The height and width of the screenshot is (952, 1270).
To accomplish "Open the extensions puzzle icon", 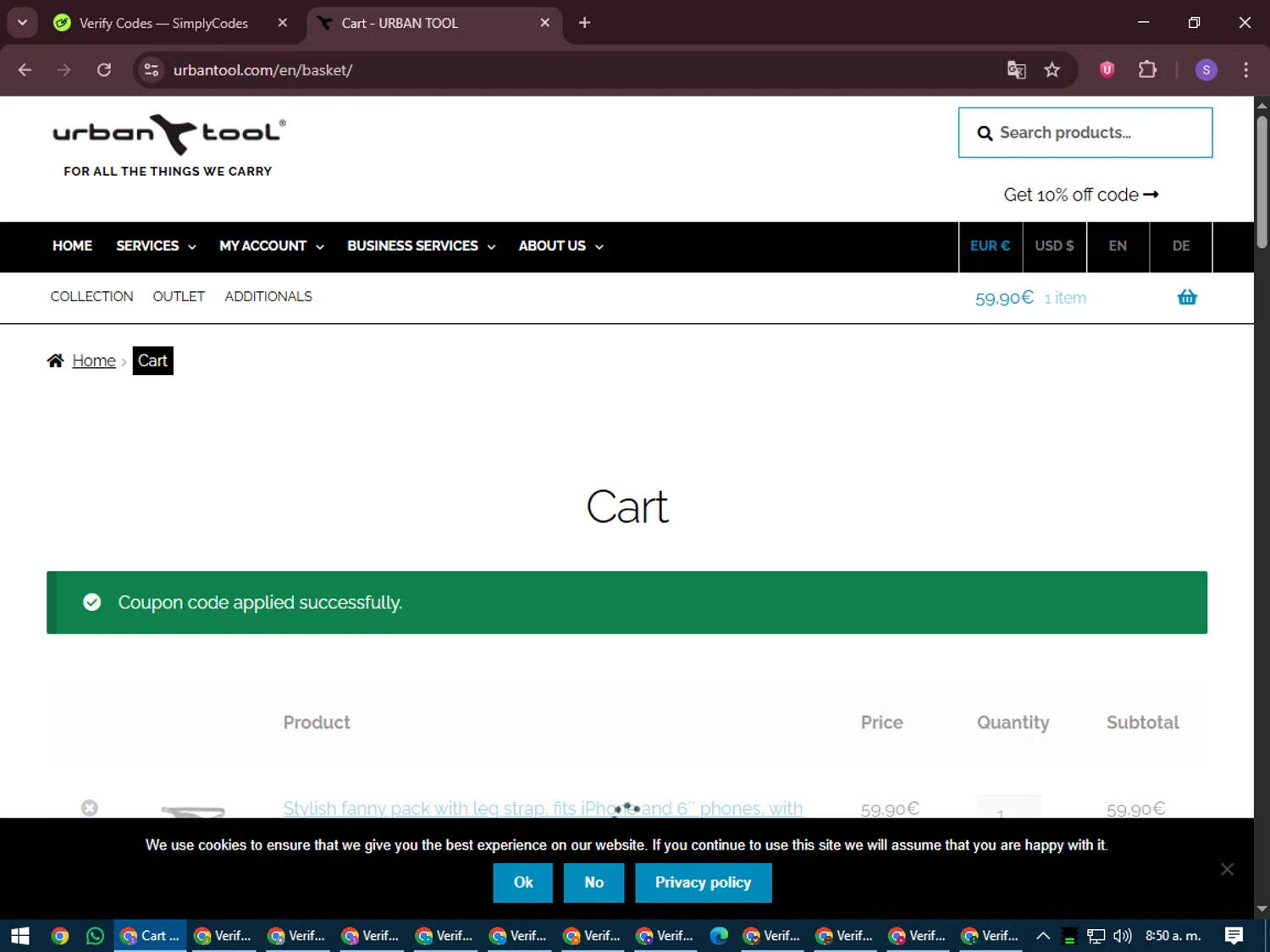I will pyautogui.click(x=1147, y=70).
